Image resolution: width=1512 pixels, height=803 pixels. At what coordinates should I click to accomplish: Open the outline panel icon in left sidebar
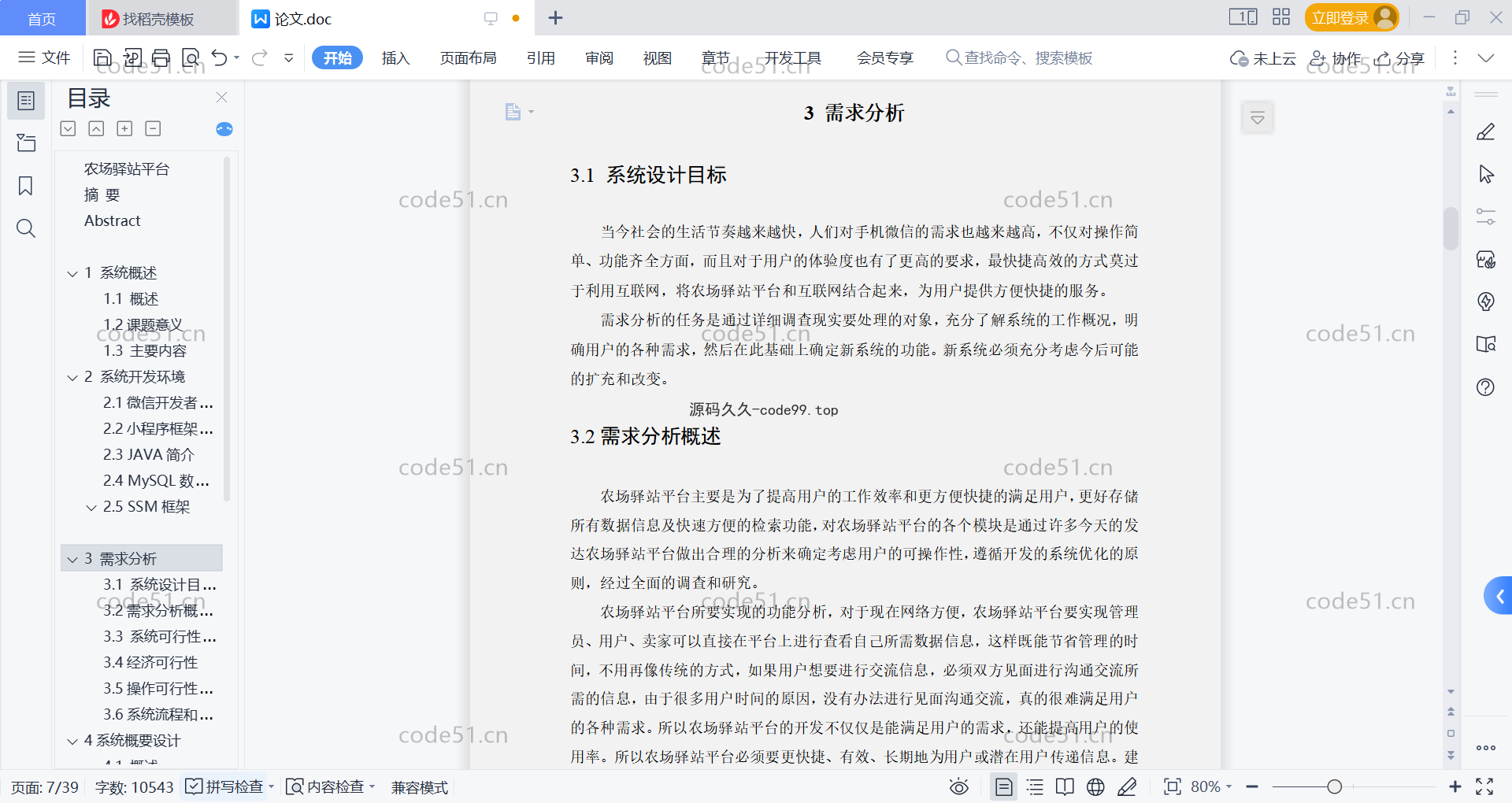pyautogui.click(x=26, y=101)
